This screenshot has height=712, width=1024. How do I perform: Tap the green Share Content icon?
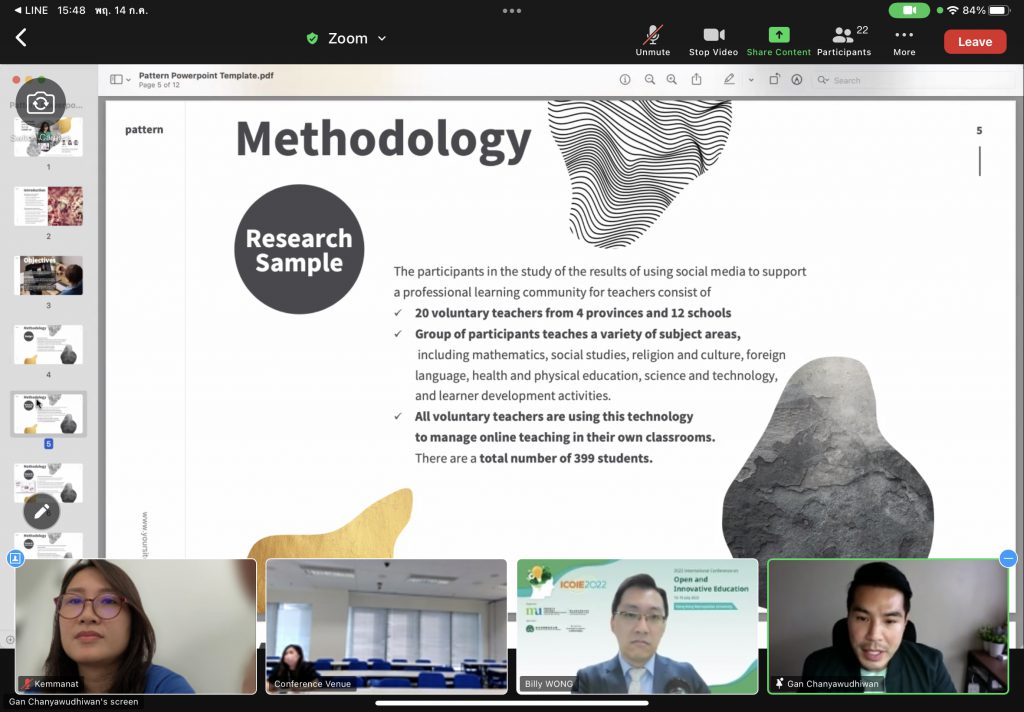click(778, 40)
